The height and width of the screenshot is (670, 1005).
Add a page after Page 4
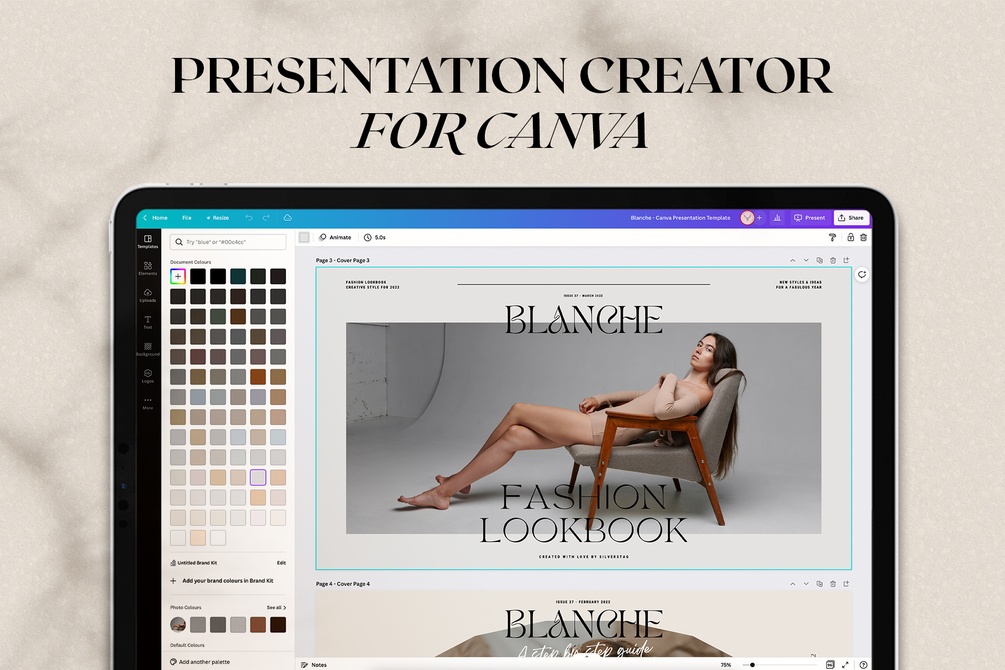coord(846,584)
